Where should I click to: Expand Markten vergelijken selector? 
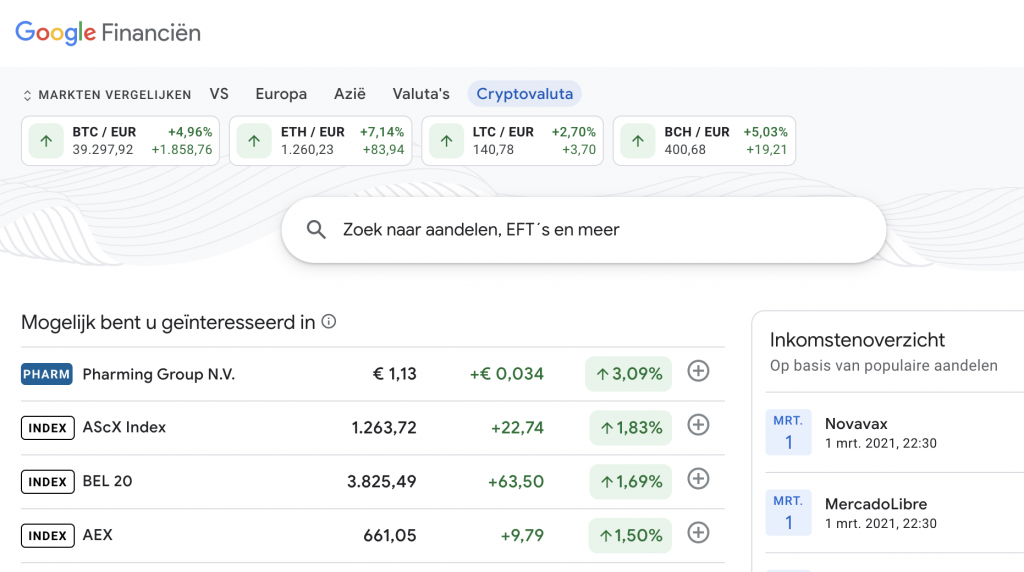[107, 95]
